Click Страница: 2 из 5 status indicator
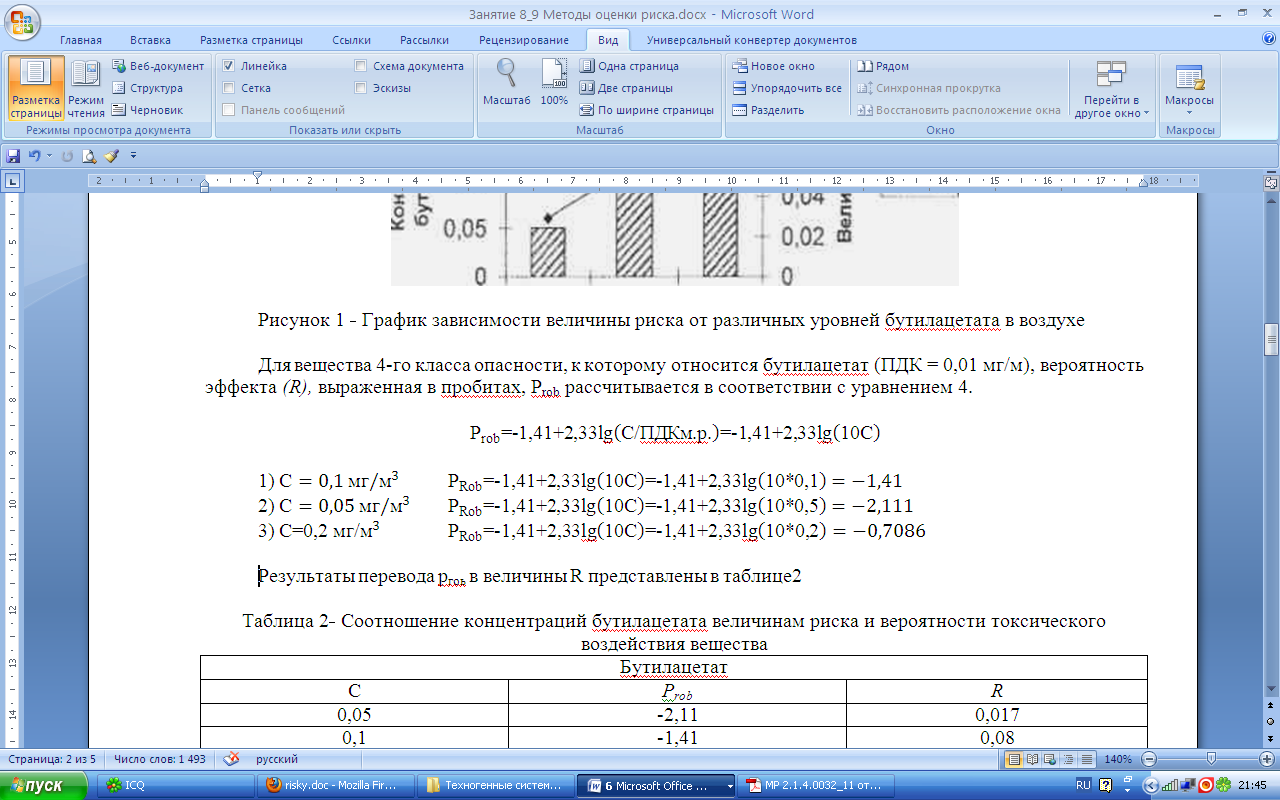The height and width of the screenshot is (800, 1280). coord(54,759)
